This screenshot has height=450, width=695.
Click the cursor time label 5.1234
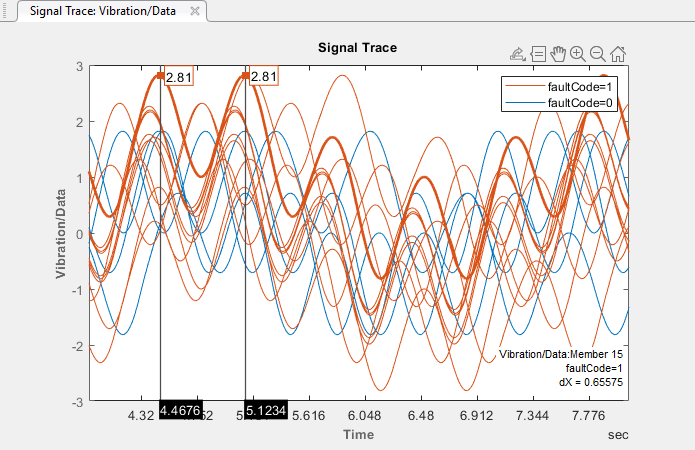coord(266,411)
